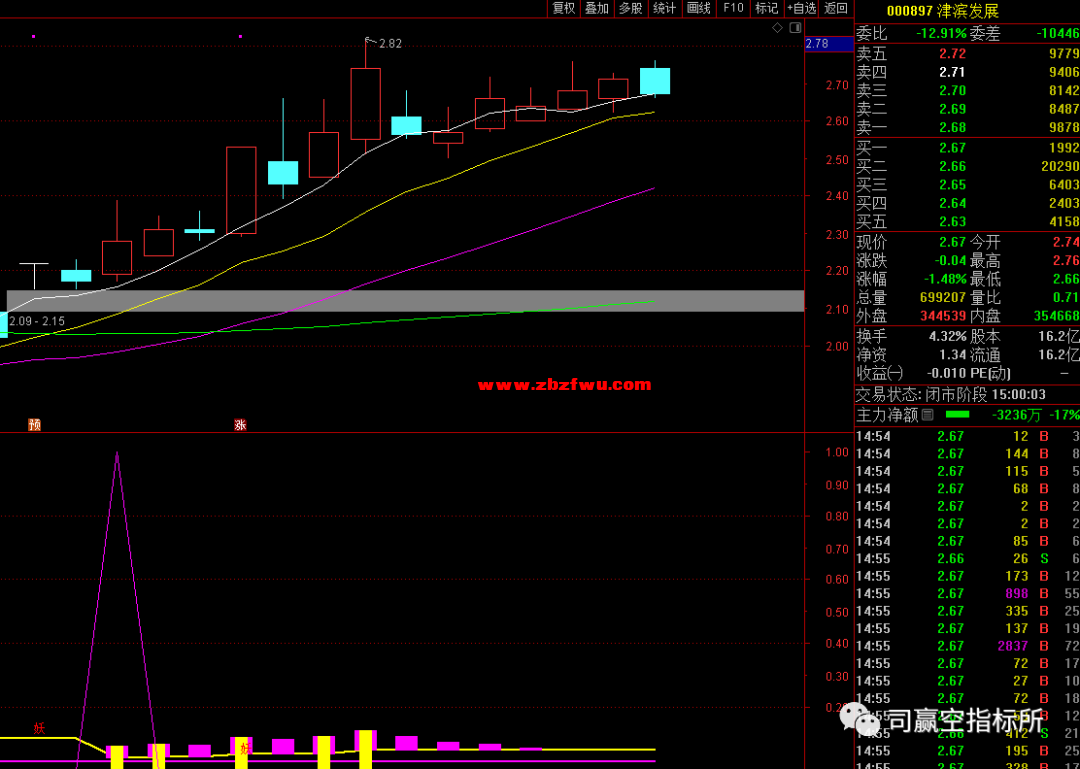Click the 换手 4.32% value
Viewport: 1080px width, 769px height.
click(948, 337)
